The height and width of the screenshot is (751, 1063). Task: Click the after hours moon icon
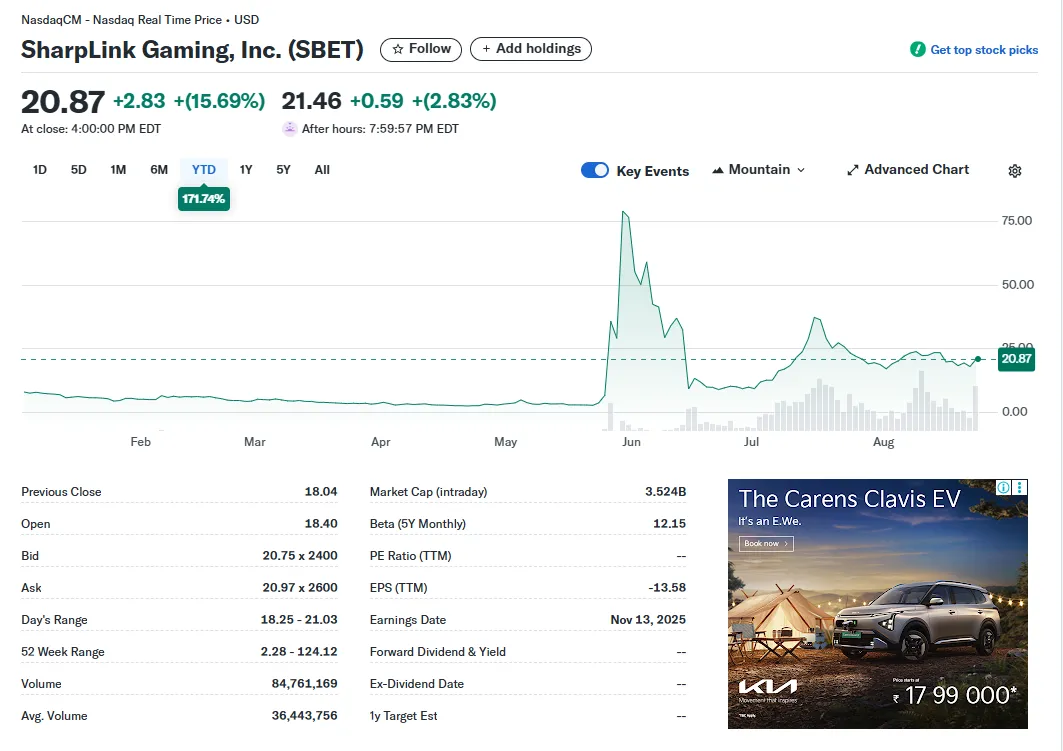pos(290,129)
